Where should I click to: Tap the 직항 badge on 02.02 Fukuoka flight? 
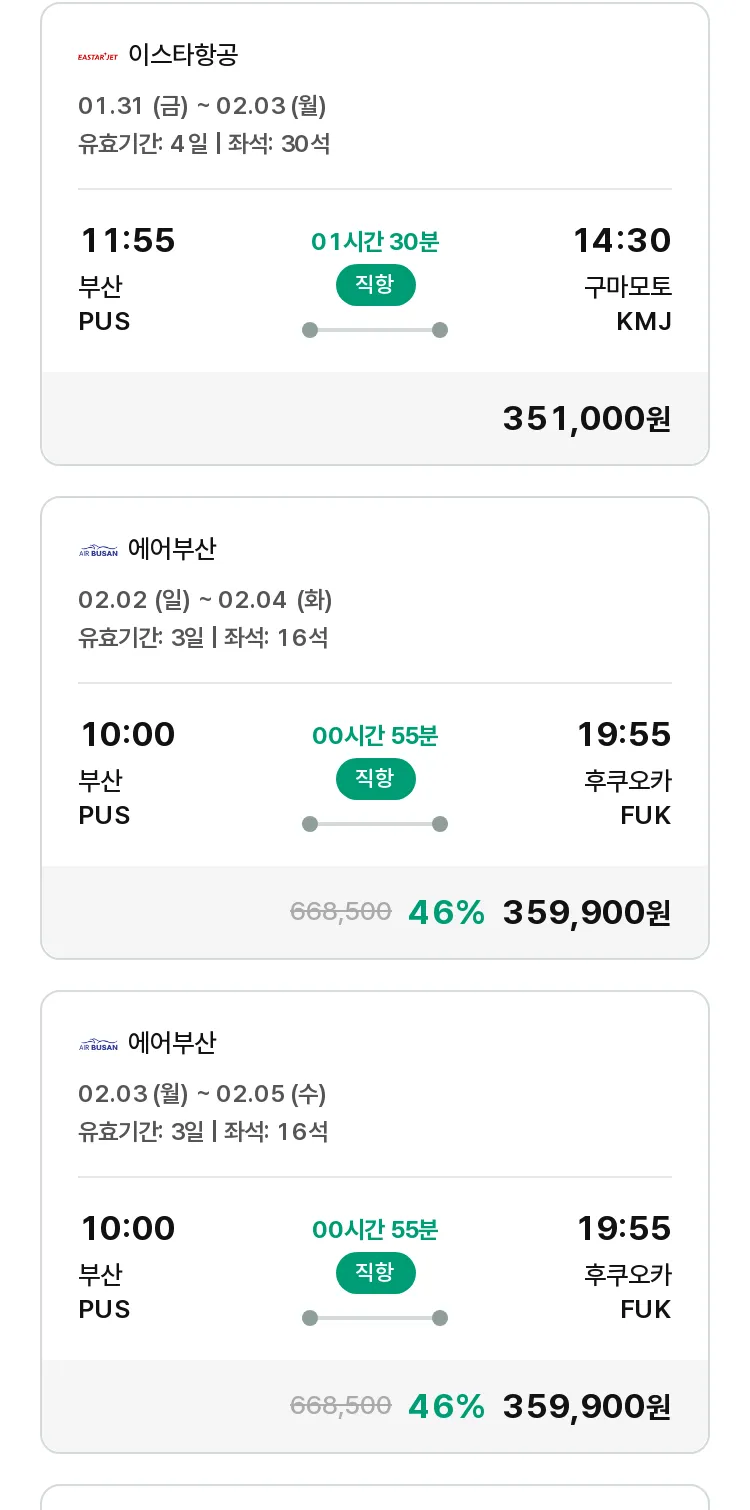[x=375, y=779]
